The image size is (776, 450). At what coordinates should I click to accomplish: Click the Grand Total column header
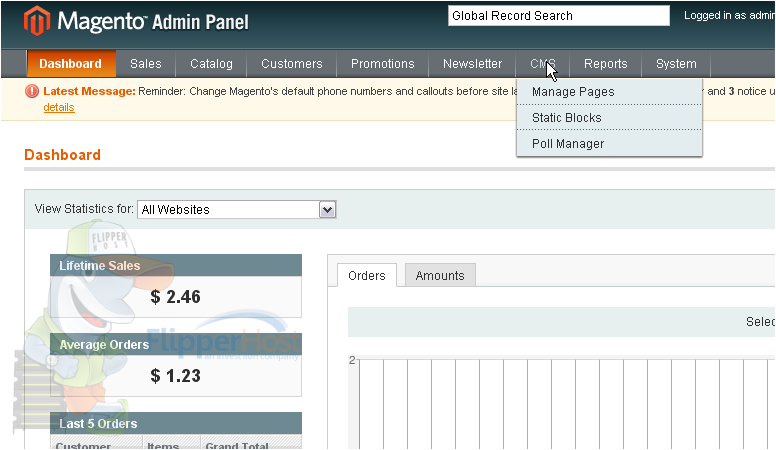pyautogui.click(x=237, y=446)
